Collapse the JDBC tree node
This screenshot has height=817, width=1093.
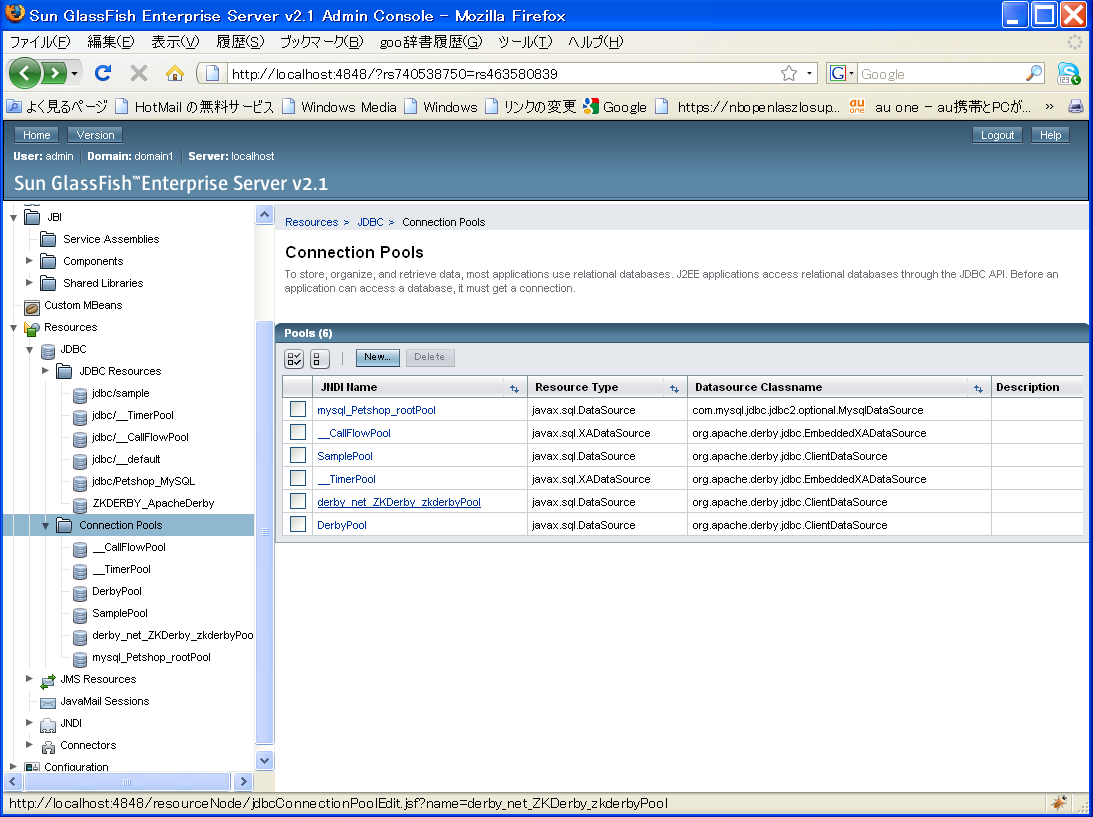(x=29, y=350)
